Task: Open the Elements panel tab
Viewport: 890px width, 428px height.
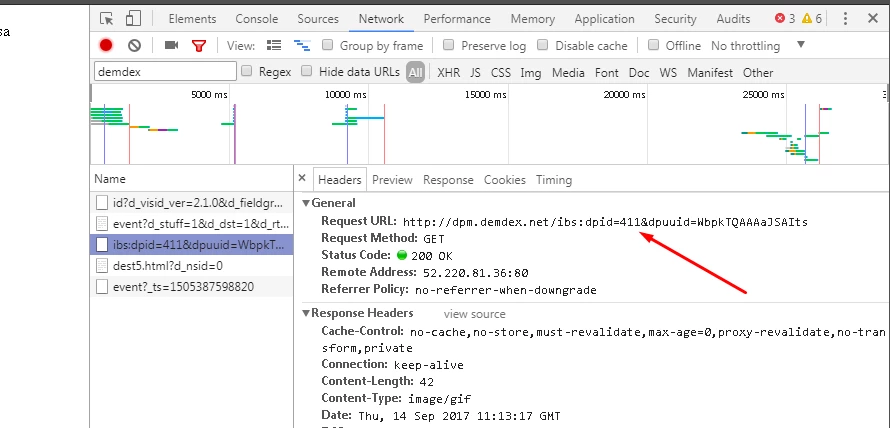Action: coord(192,19)
